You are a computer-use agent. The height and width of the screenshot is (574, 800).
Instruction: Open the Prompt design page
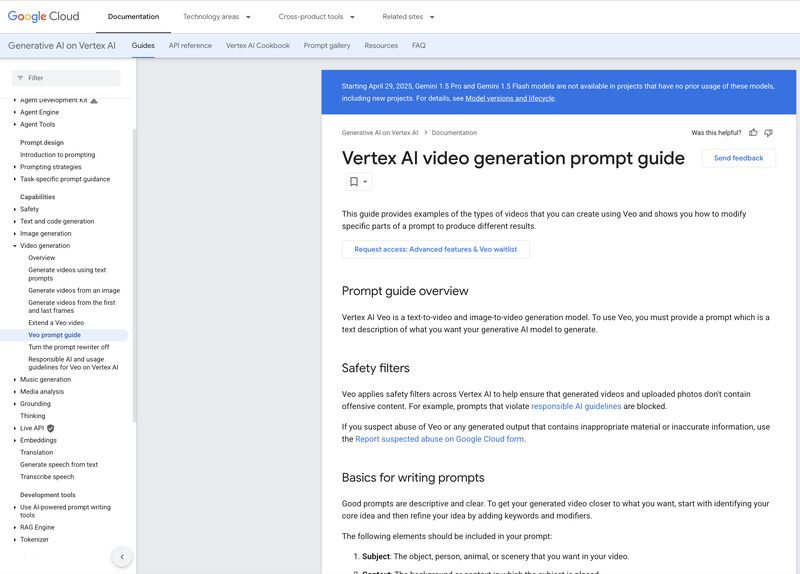pos(42,142)
